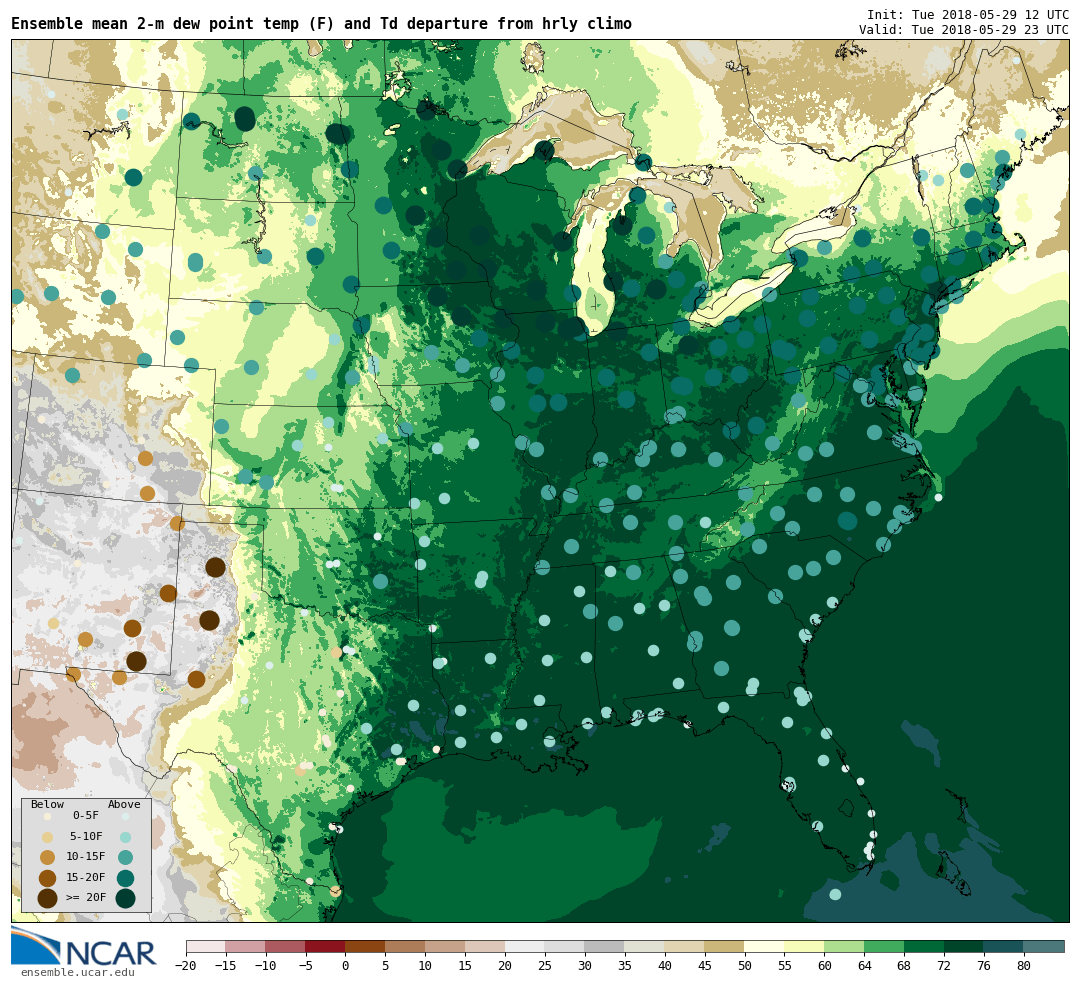This screenshot has height=985, width=1080.
Task: Click the '72' color bar tick label
Action: pyautogui.click(x=945, y=966)
